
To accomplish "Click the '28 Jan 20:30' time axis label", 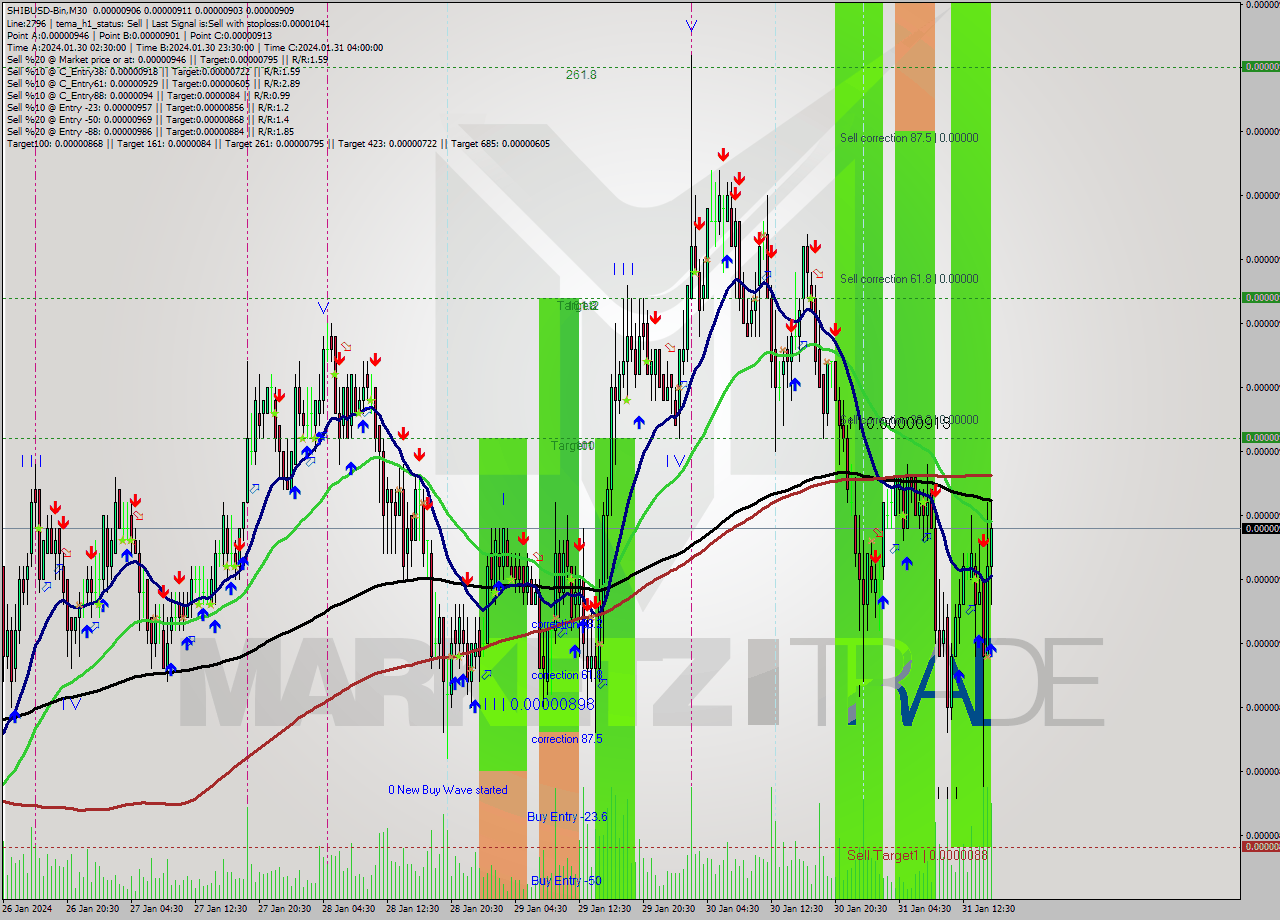I will pyautogui.click(x=477, y=909).
